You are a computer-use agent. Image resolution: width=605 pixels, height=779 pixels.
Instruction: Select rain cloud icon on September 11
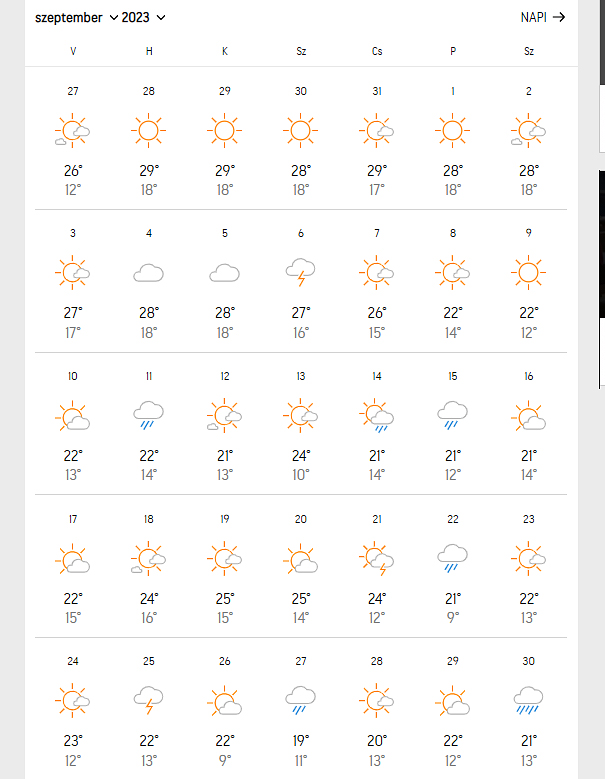pyautogui.click(x=149, y=415)
